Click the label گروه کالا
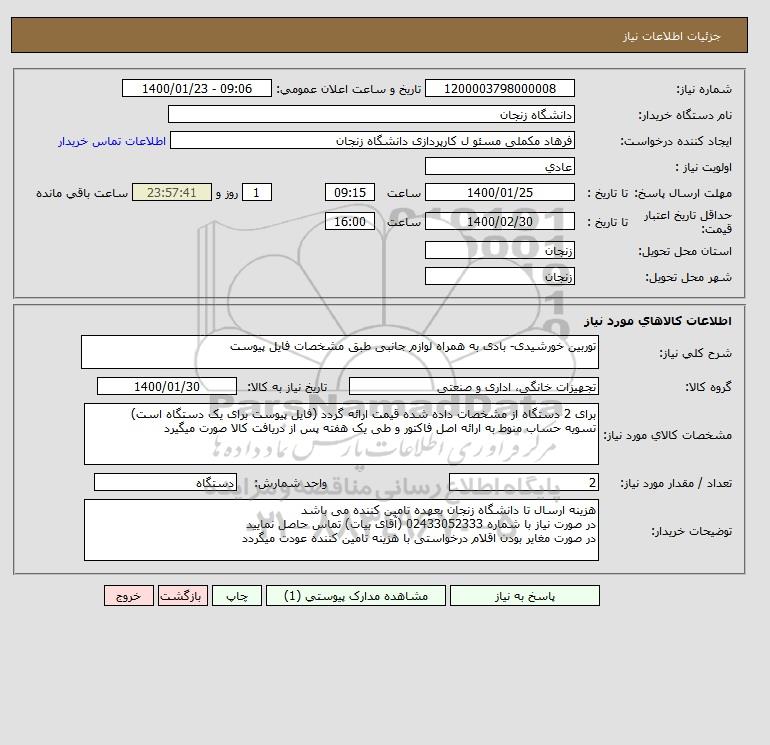The height and width of the screenshot is (745, 770). pos(709,387)
